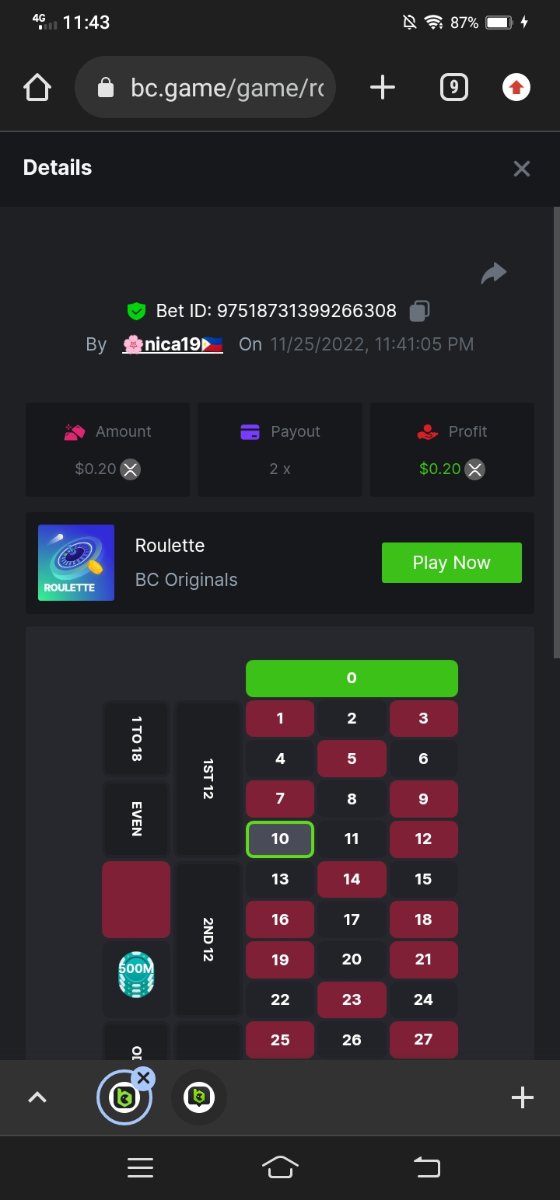Click the Play Now button

452,563
